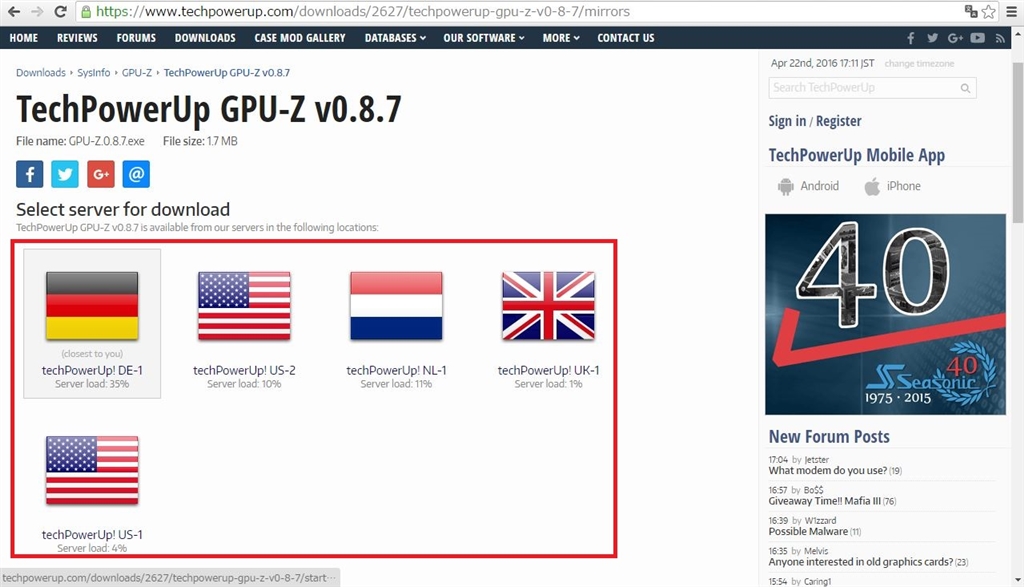
Task: Open YouTube icon in the top navigation bar
Action: tap(978, 38)
